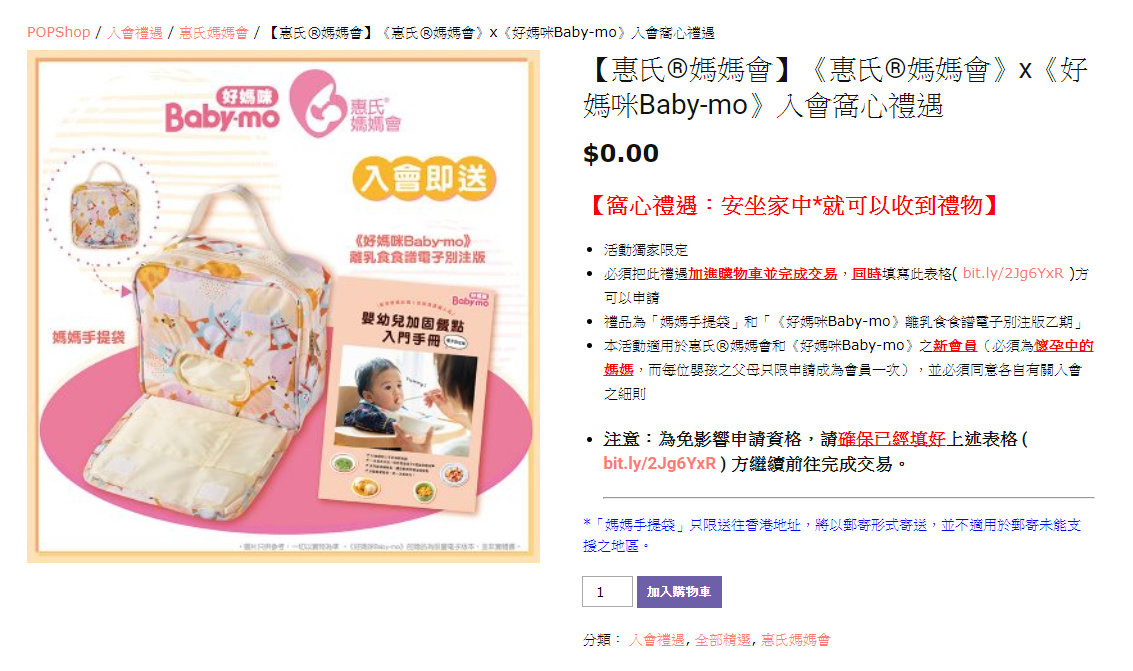Click the product title heading
1133x671 pixels.
tap(835, 87)
